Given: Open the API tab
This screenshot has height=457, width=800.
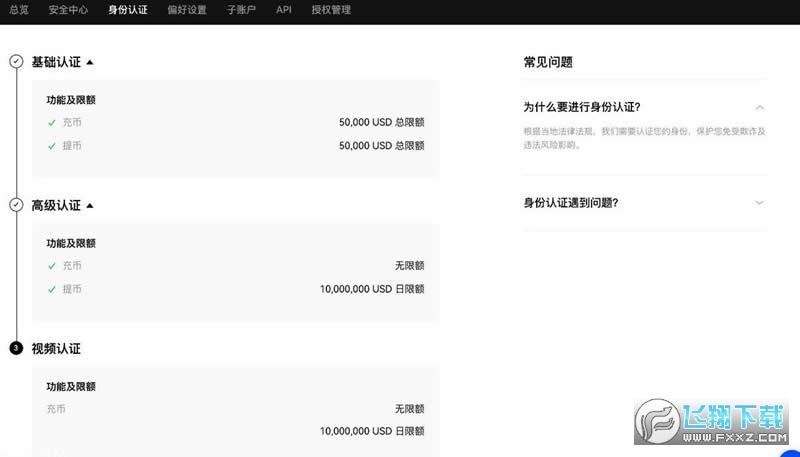Looking at the screenshot, I should 284,10.
